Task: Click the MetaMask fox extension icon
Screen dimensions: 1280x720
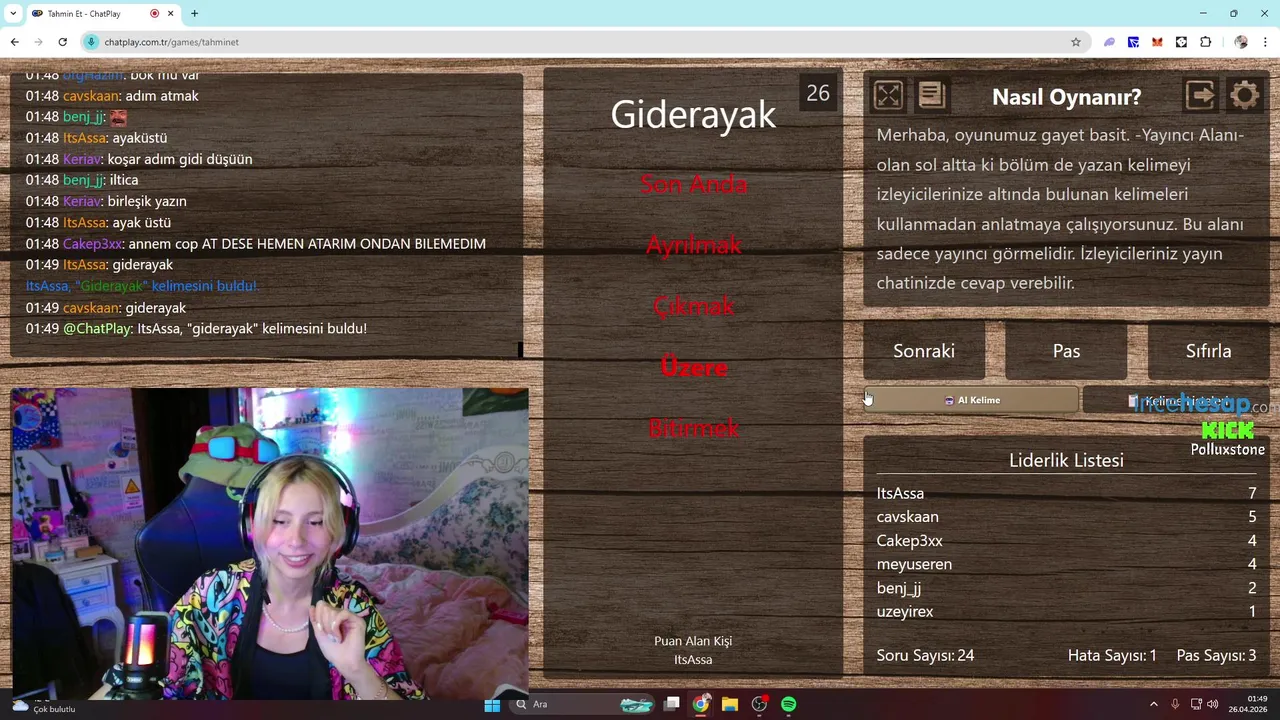Action: pyautogui.click(x=1157, y=42)
